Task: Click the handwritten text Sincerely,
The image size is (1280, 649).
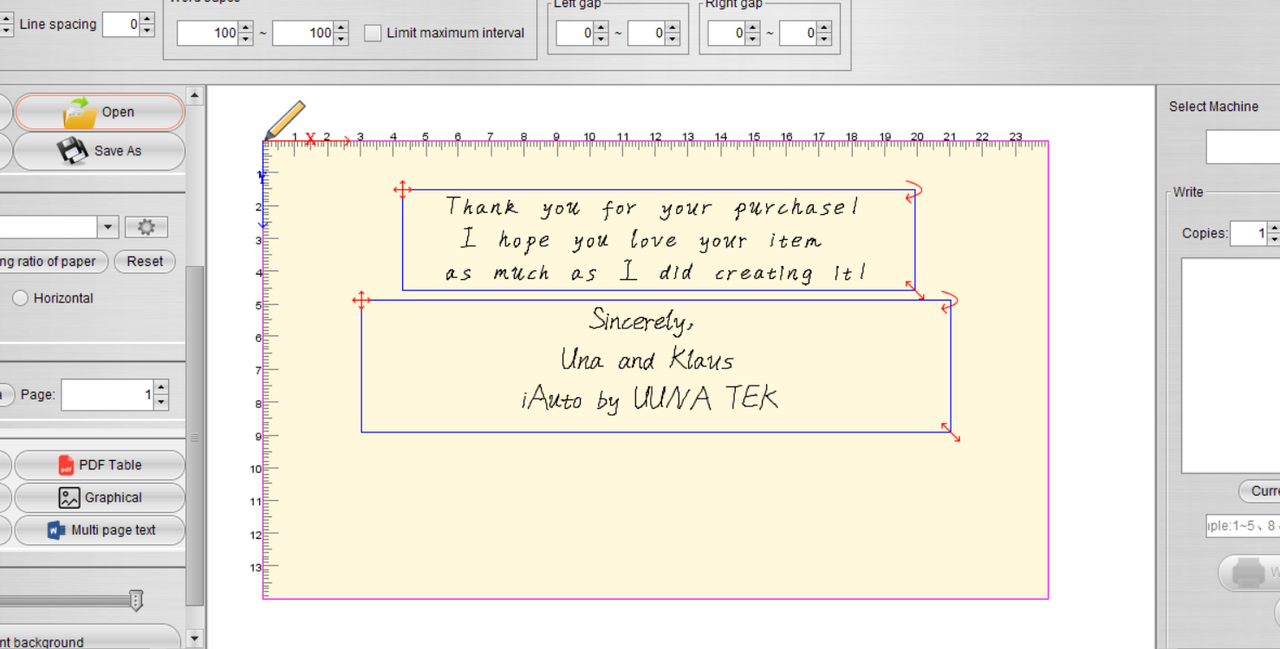Action: [x=641, y=321]
